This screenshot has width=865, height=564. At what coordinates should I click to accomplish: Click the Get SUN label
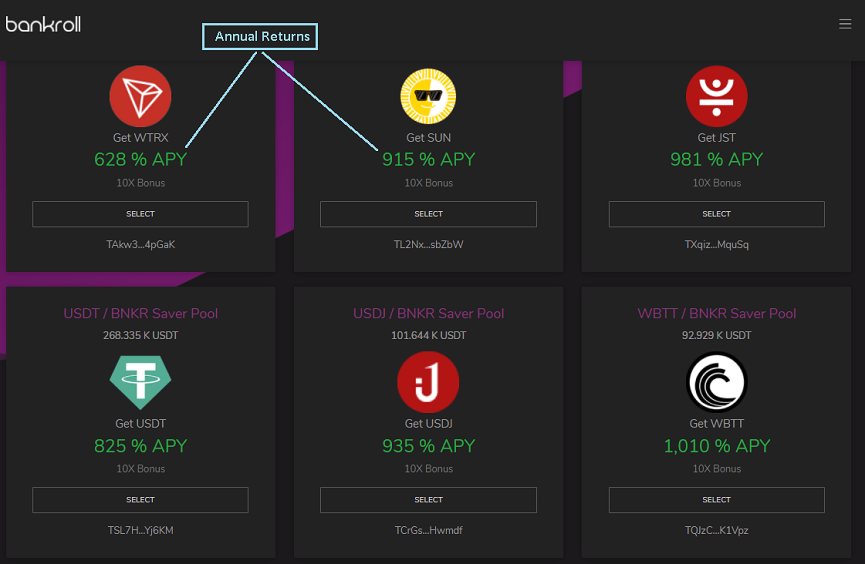pos(428,138)
